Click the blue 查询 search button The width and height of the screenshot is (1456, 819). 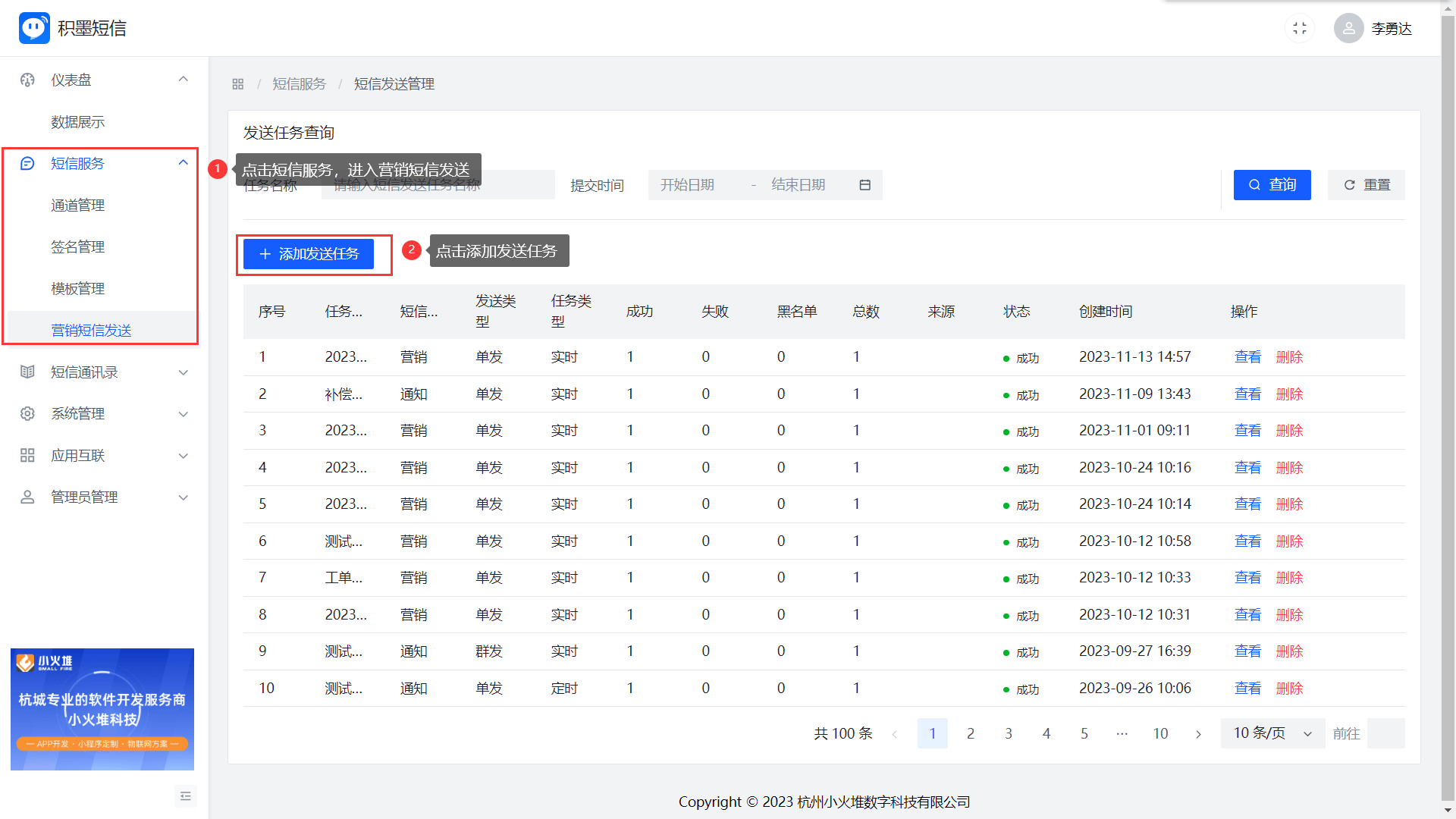pyautogui.click(x=1272, y=185)
